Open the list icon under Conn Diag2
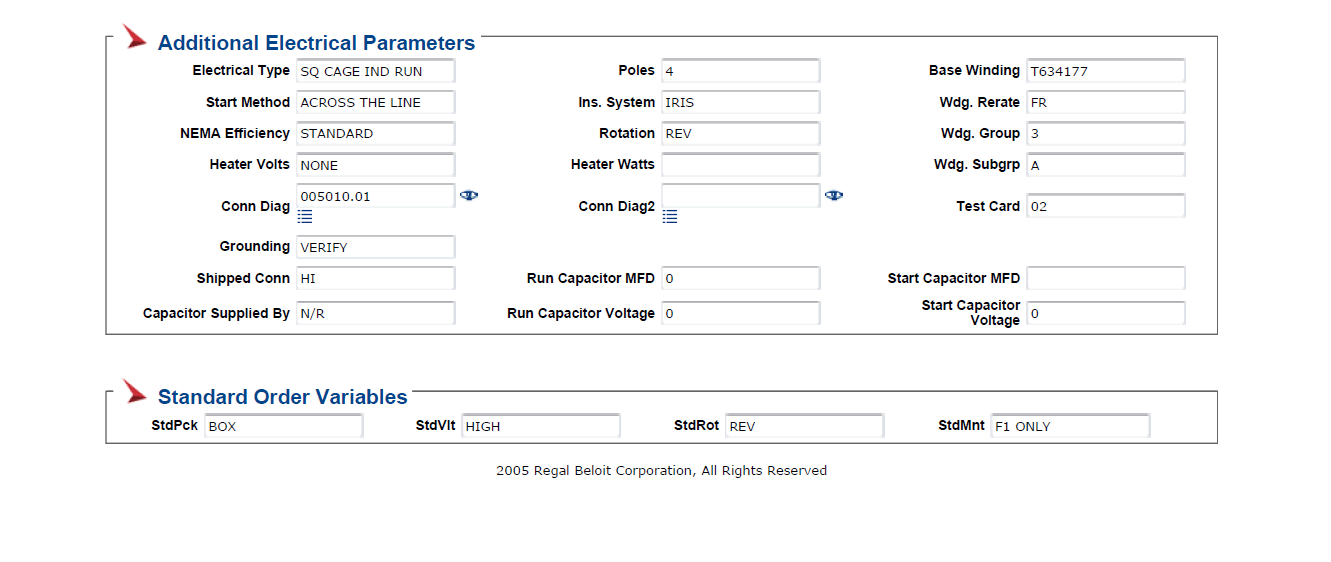 pos(670,216)
